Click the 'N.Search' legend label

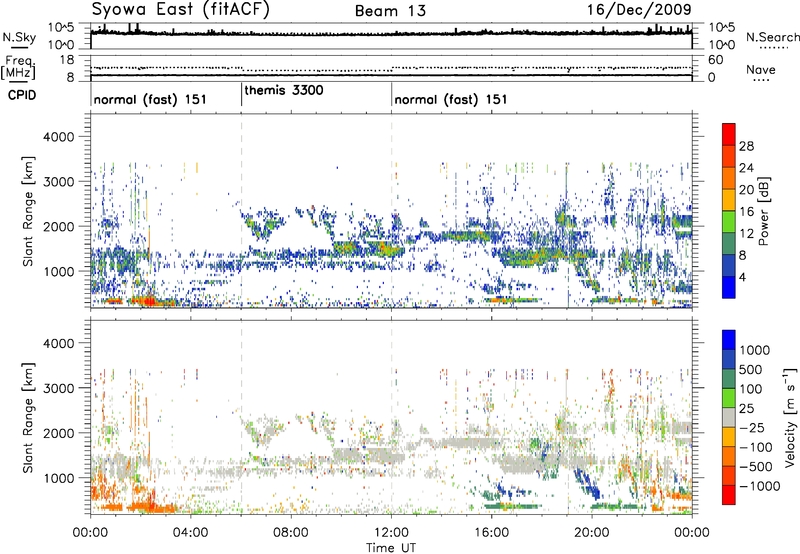pos(772,37)
